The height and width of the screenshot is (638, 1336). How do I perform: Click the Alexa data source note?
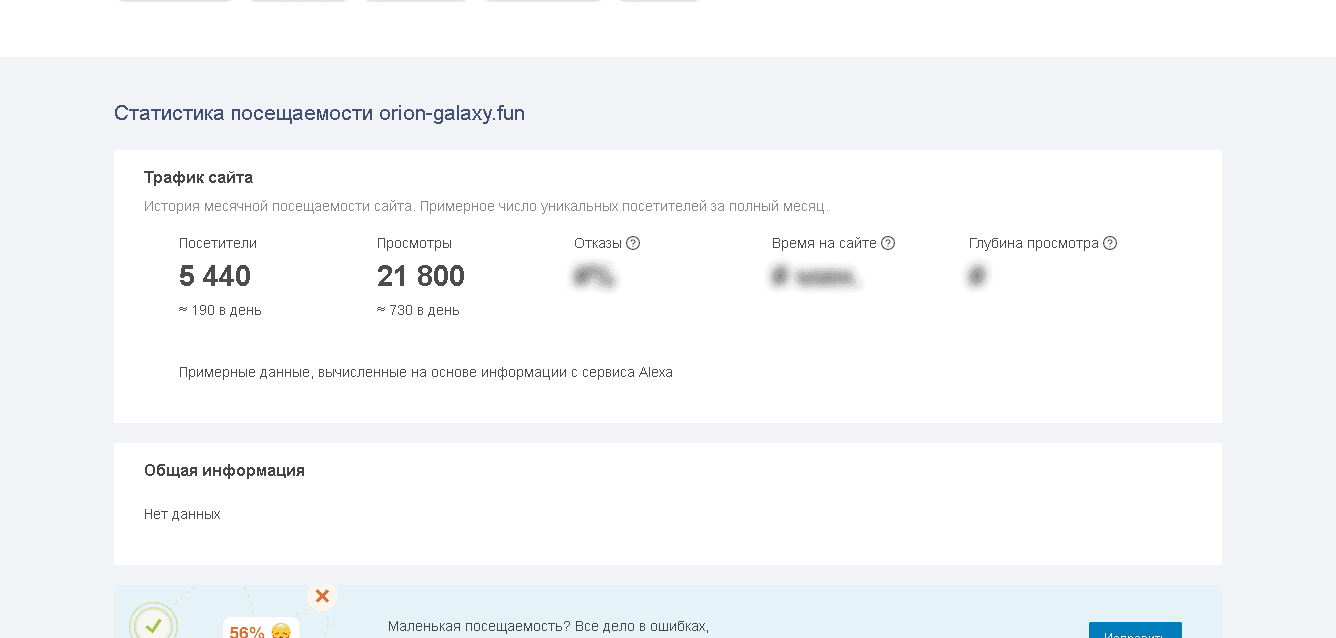(x=425, y=372)
